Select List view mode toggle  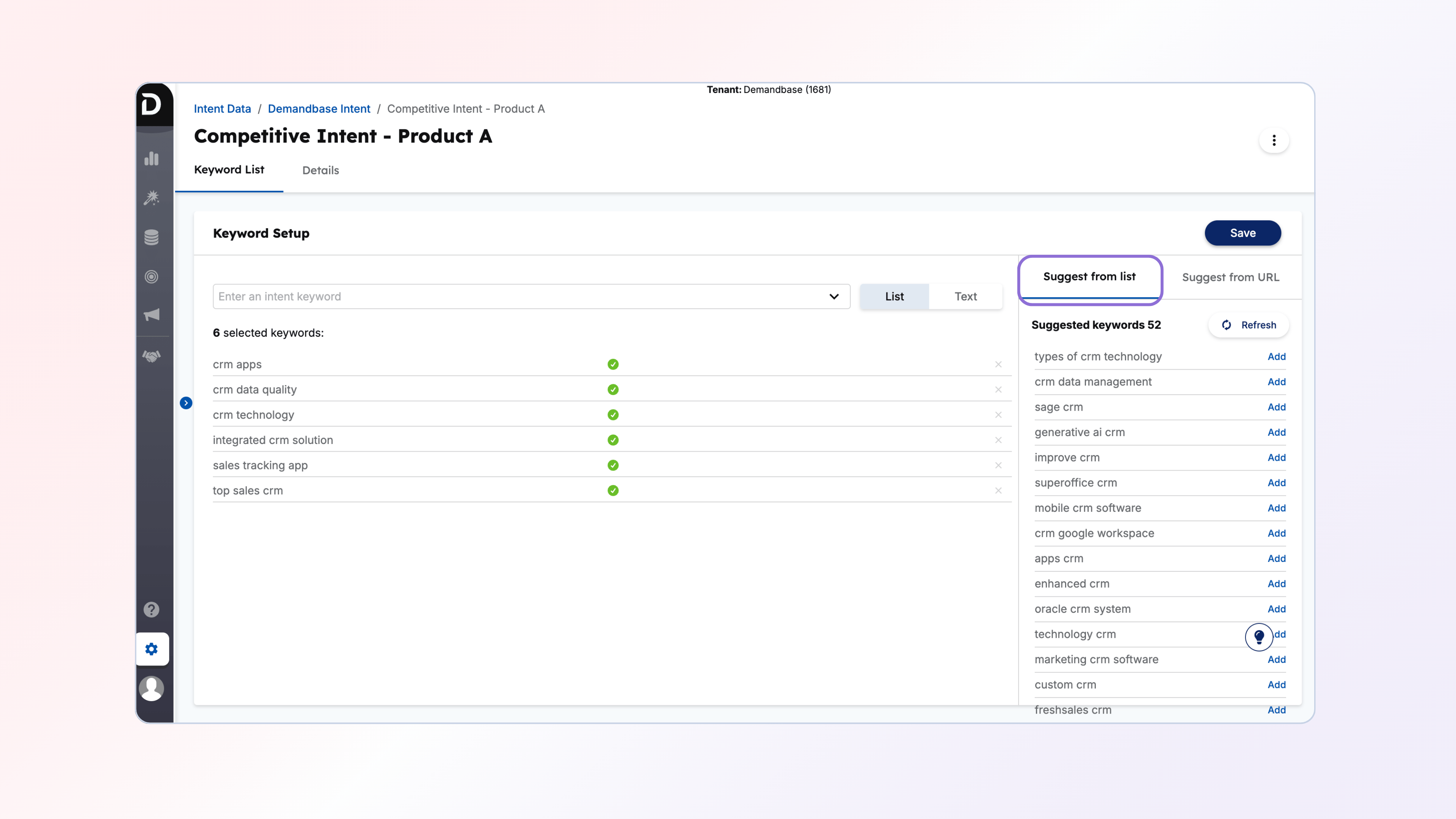click(x=894, y=297)
